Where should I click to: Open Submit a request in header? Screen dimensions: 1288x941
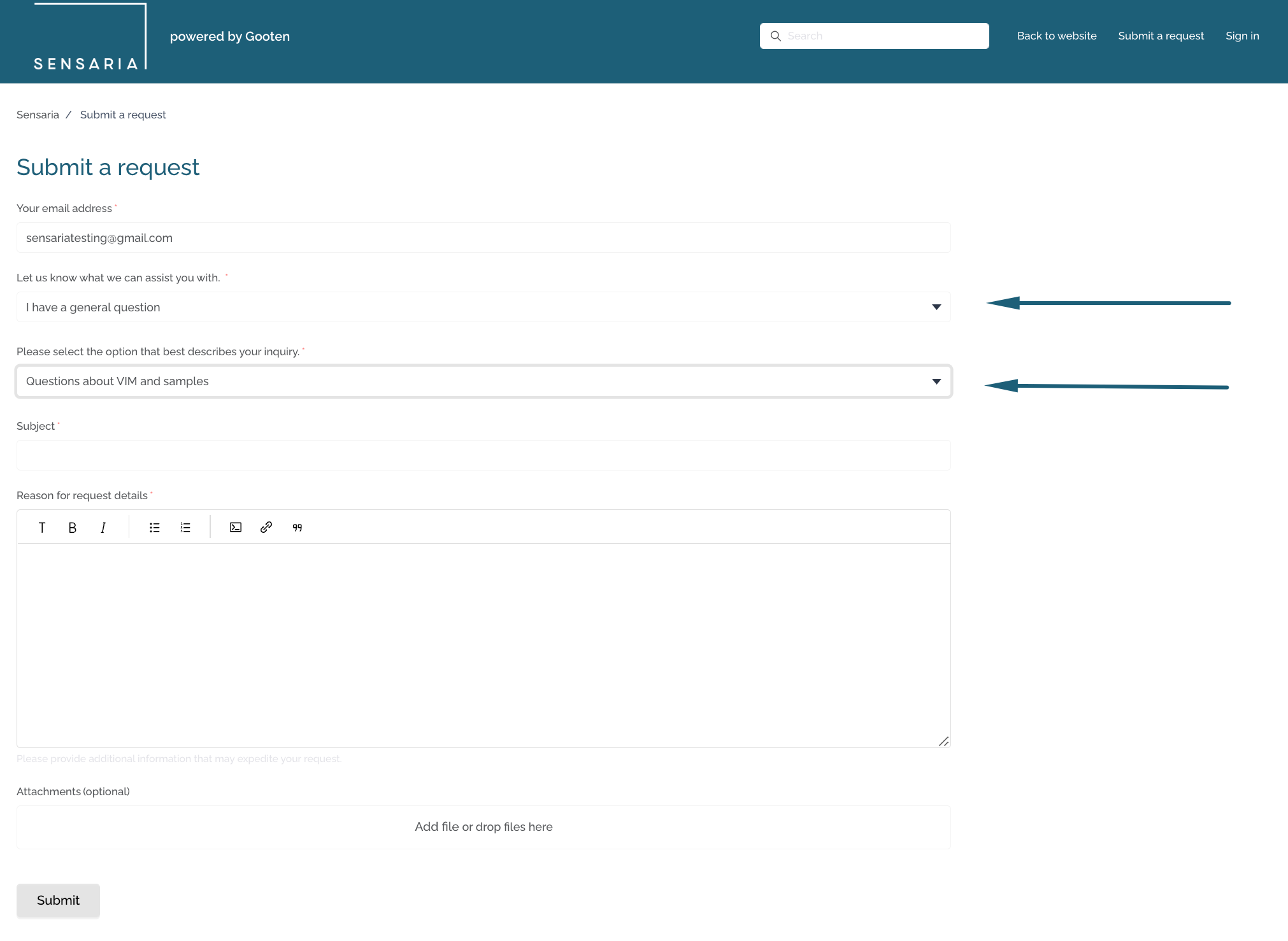tap(1161, 36)
